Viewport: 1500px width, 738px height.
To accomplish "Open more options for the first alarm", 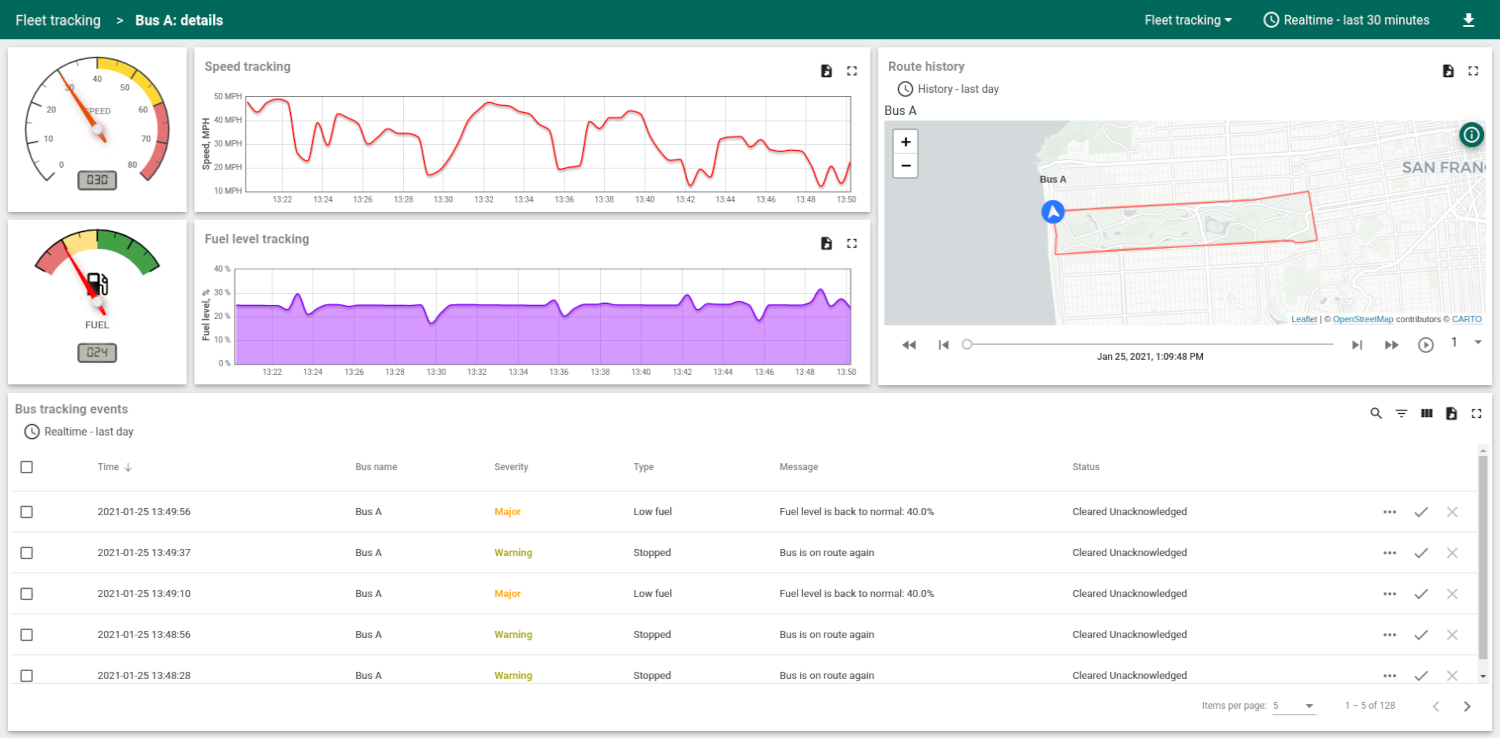I will 1389,511.
